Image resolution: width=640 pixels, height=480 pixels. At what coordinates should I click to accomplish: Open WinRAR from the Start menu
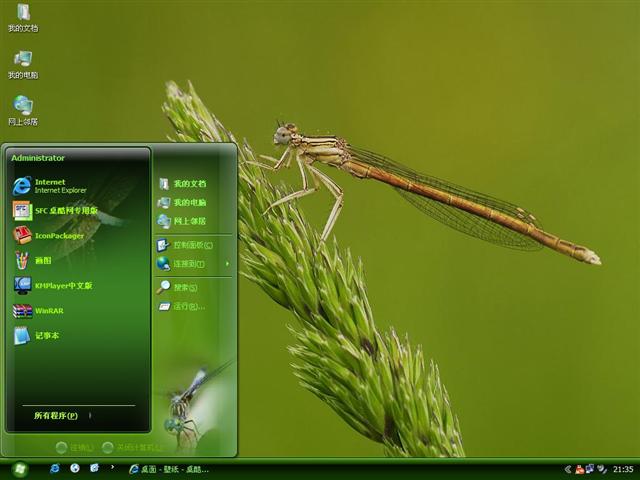[38, 311]
